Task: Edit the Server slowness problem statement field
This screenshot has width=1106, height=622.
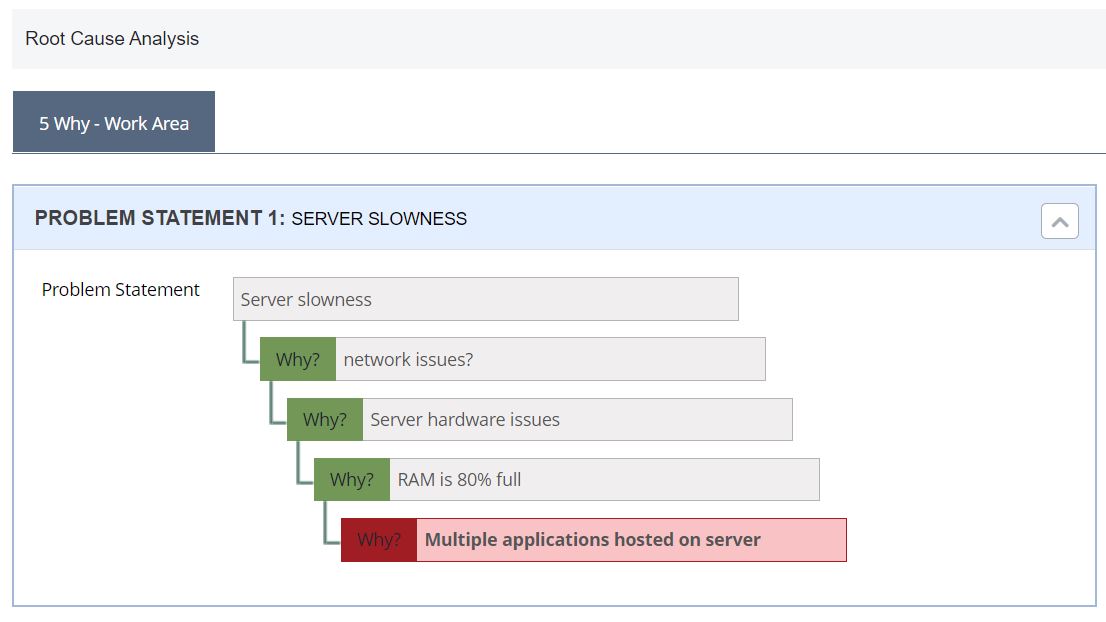Action: pos(485,299)
